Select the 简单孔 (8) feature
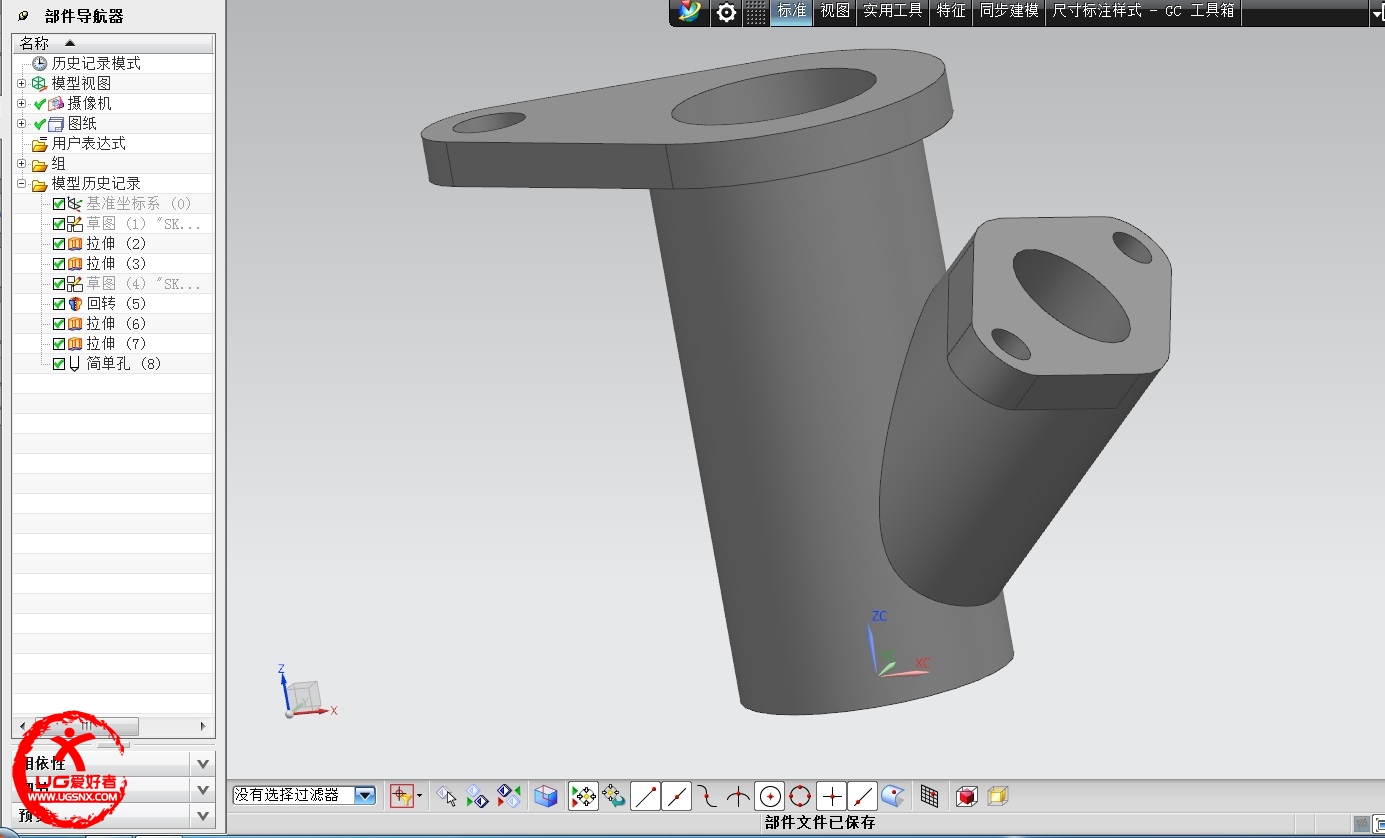This screenshot has width=1385, height=838. pos(124,363)
